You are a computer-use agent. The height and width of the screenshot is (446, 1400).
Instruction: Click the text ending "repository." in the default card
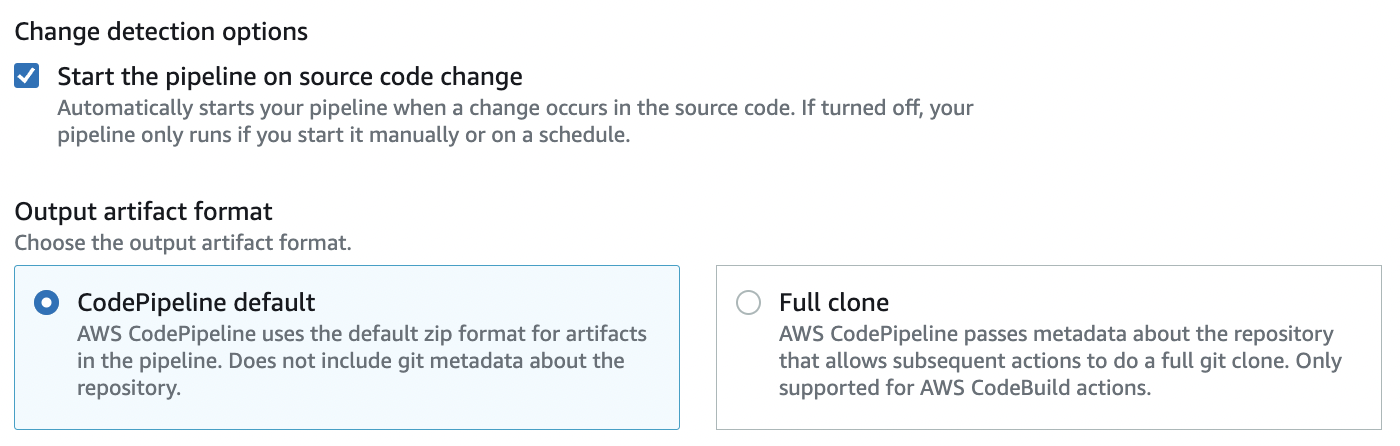[129, 389]
